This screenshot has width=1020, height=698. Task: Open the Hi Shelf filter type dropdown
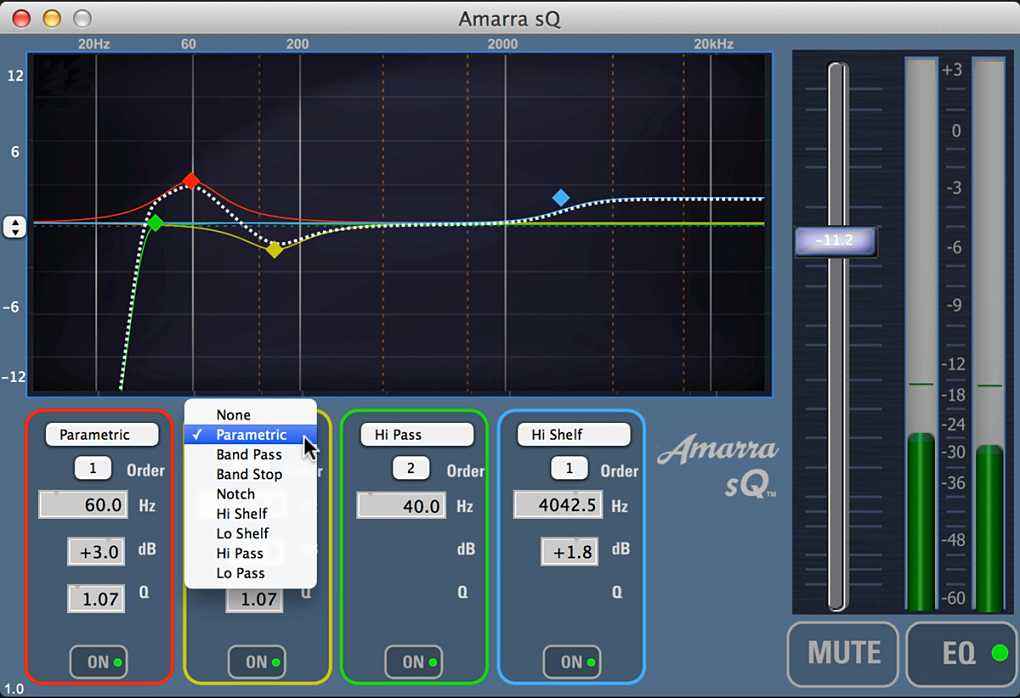pyautogui.click(x=573, y=435)
